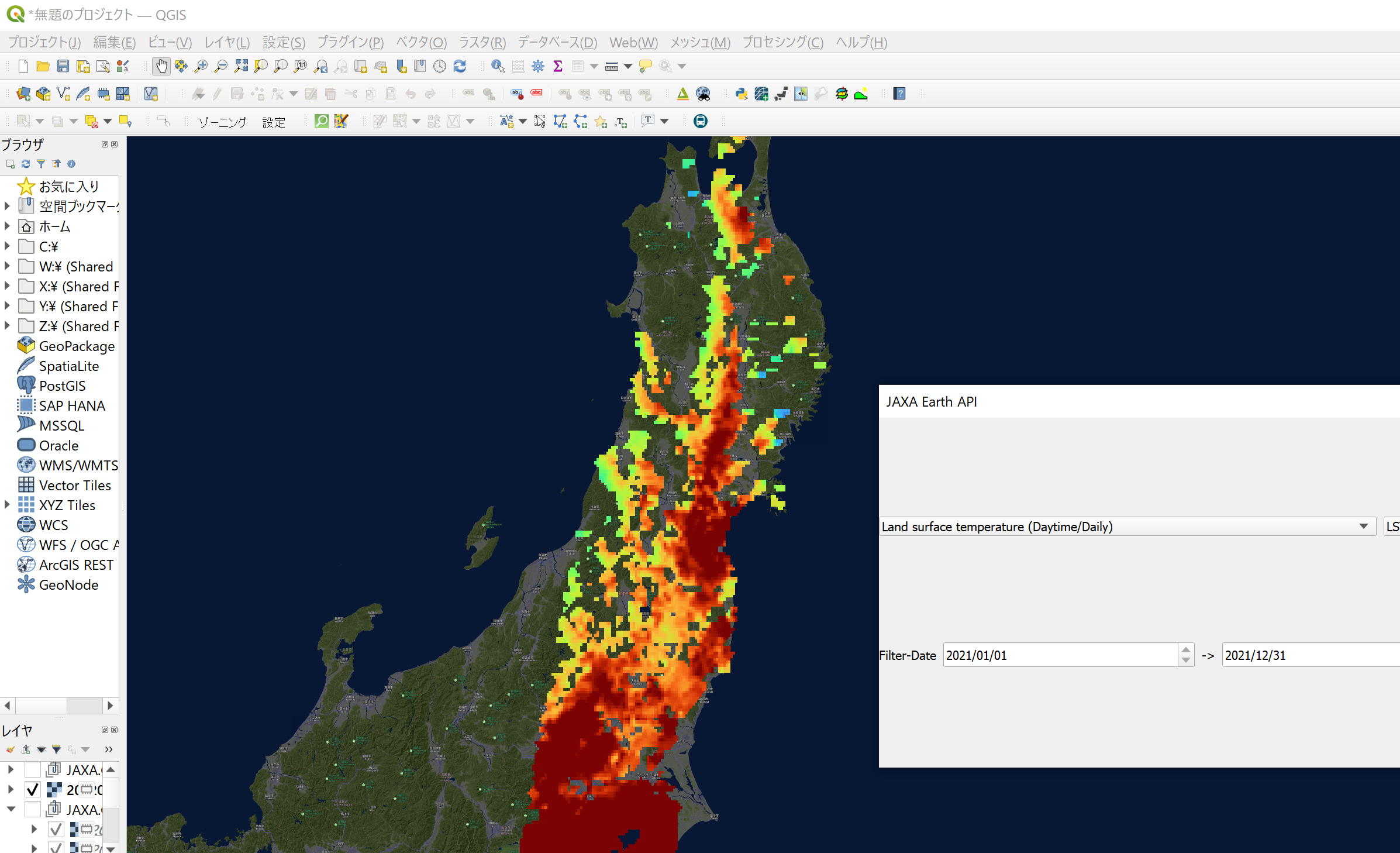Open the Python console icon
The width and height of the screenshot is (1400, 853).
pos(742,94)
